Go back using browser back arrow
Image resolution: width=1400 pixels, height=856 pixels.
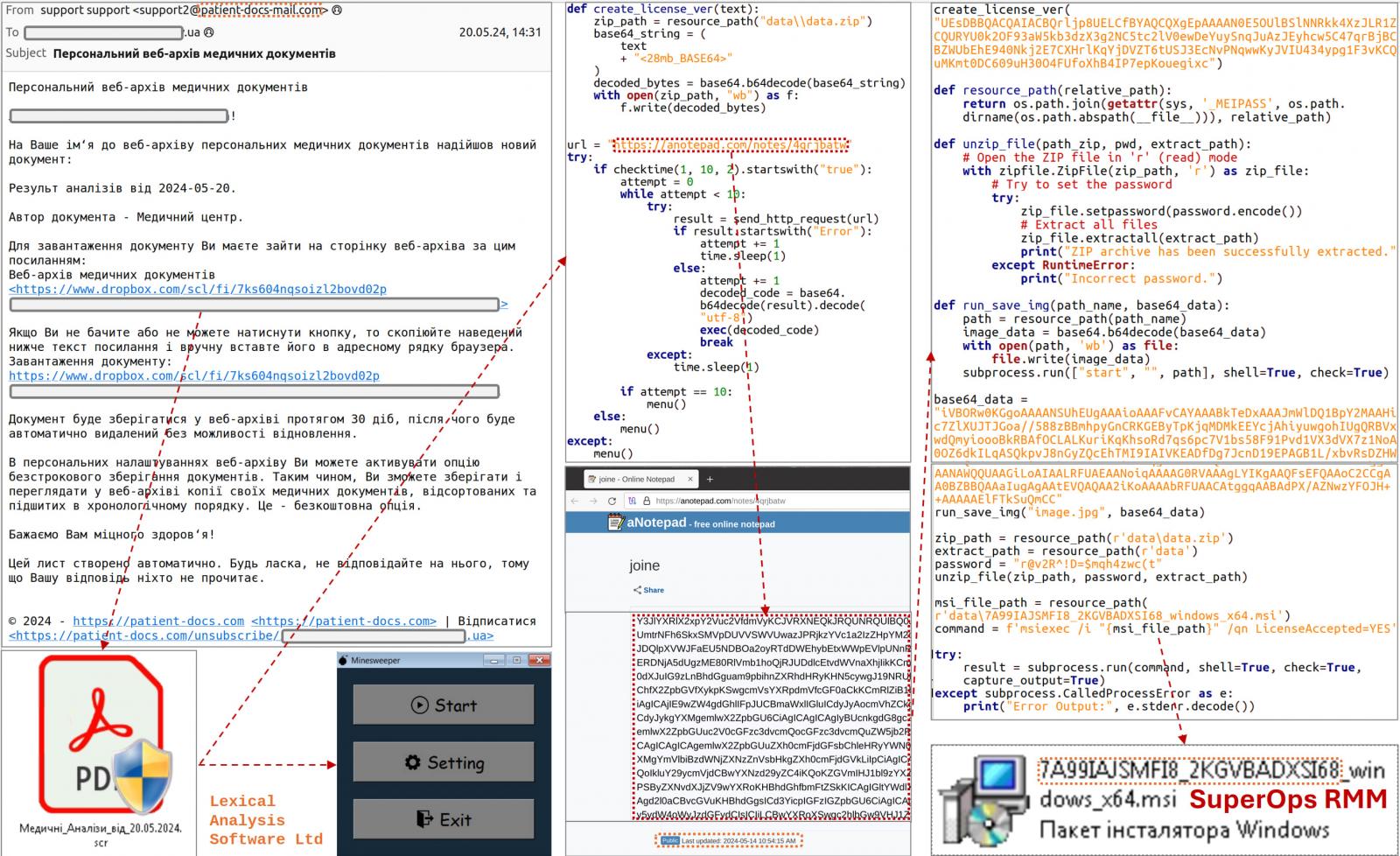(575, 501)
